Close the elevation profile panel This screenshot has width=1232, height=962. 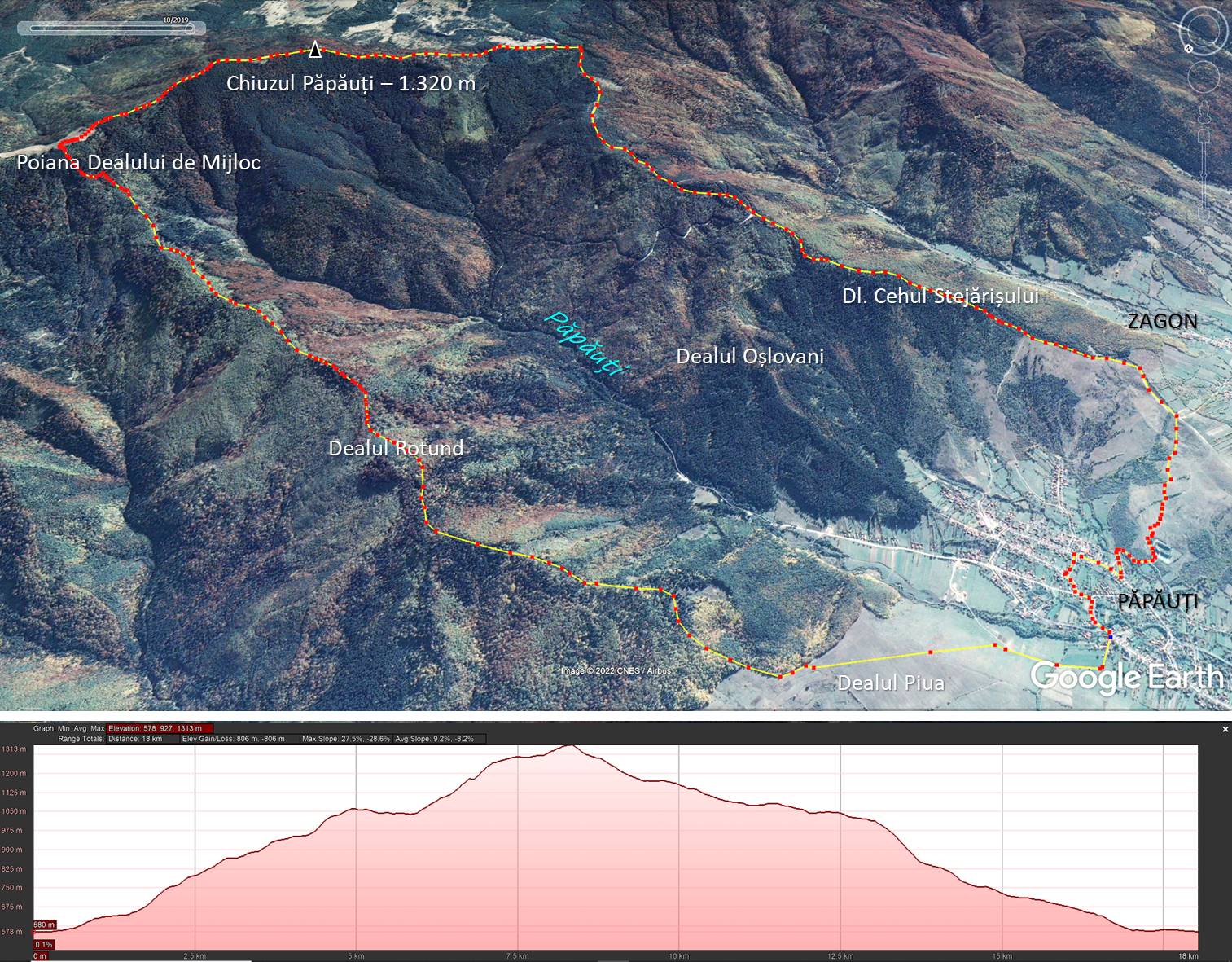(x=1225, y=729)
